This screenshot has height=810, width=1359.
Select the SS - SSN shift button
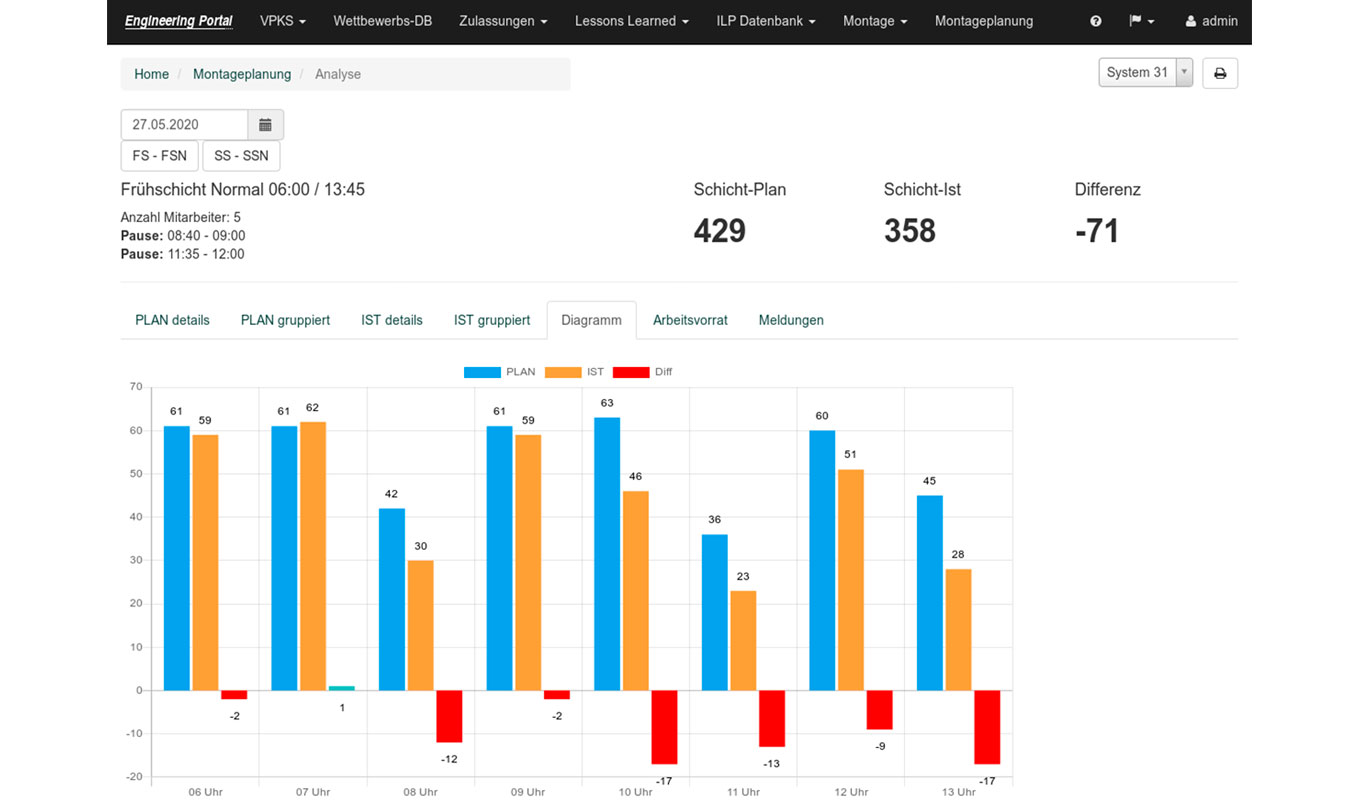[x=241, y=156]
